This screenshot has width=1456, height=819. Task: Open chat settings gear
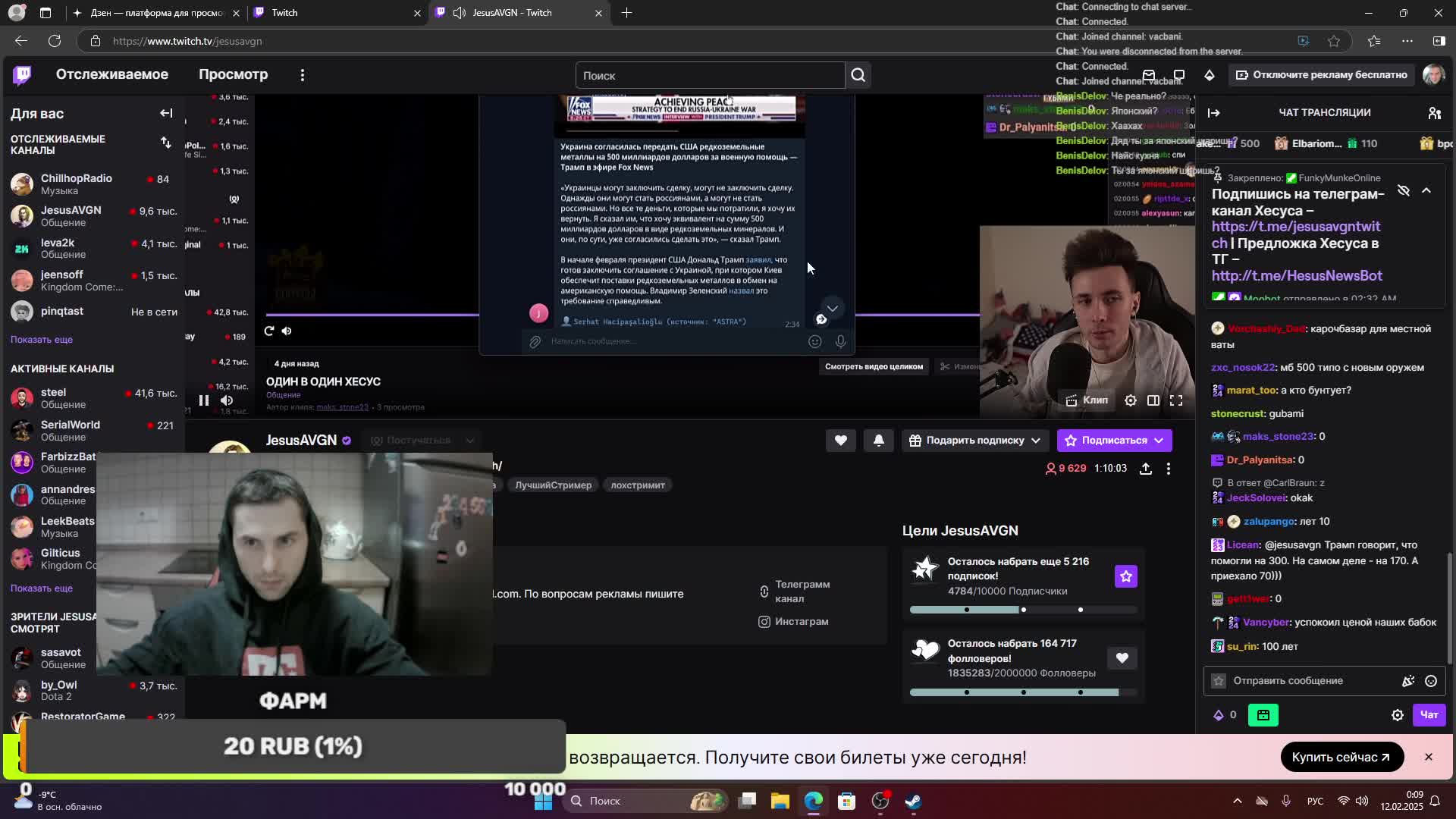(1398, 715)
